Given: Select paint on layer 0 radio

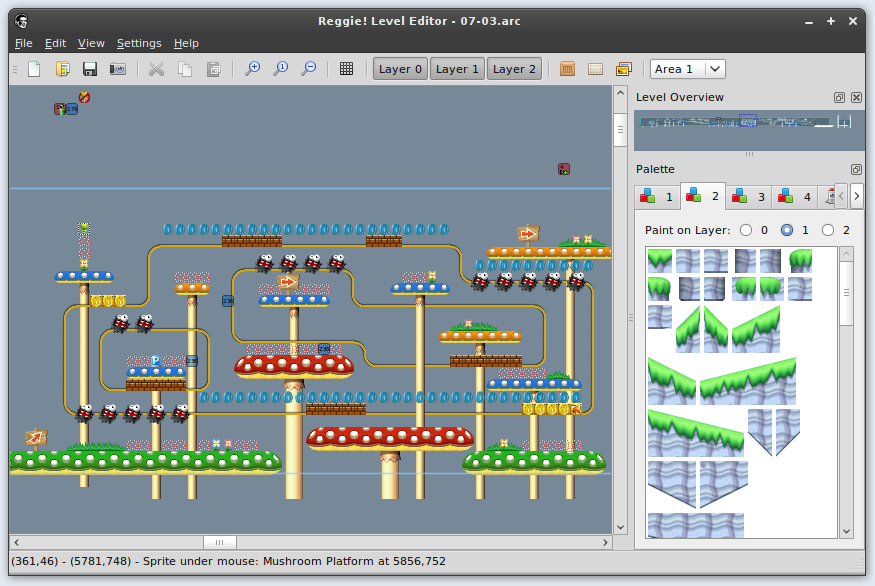Looking at the screenshot, I should point(745,230).
